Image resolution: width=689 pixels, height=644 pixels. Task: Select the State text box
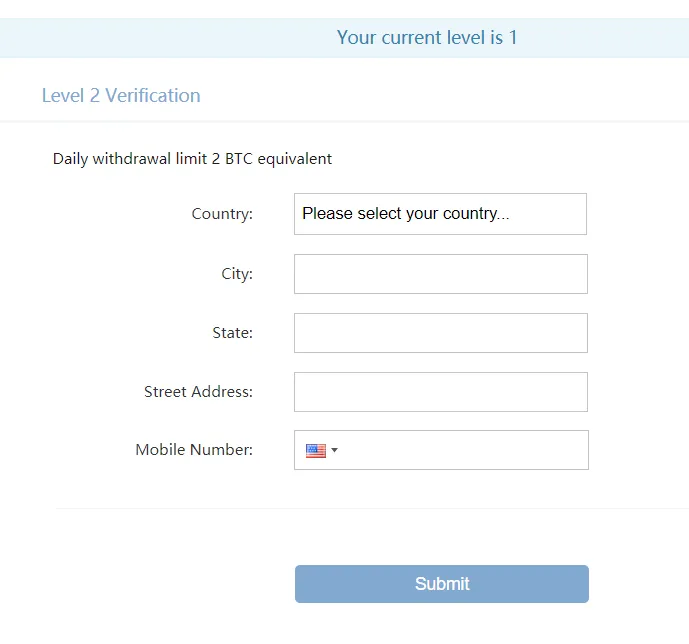pos(441,333)
